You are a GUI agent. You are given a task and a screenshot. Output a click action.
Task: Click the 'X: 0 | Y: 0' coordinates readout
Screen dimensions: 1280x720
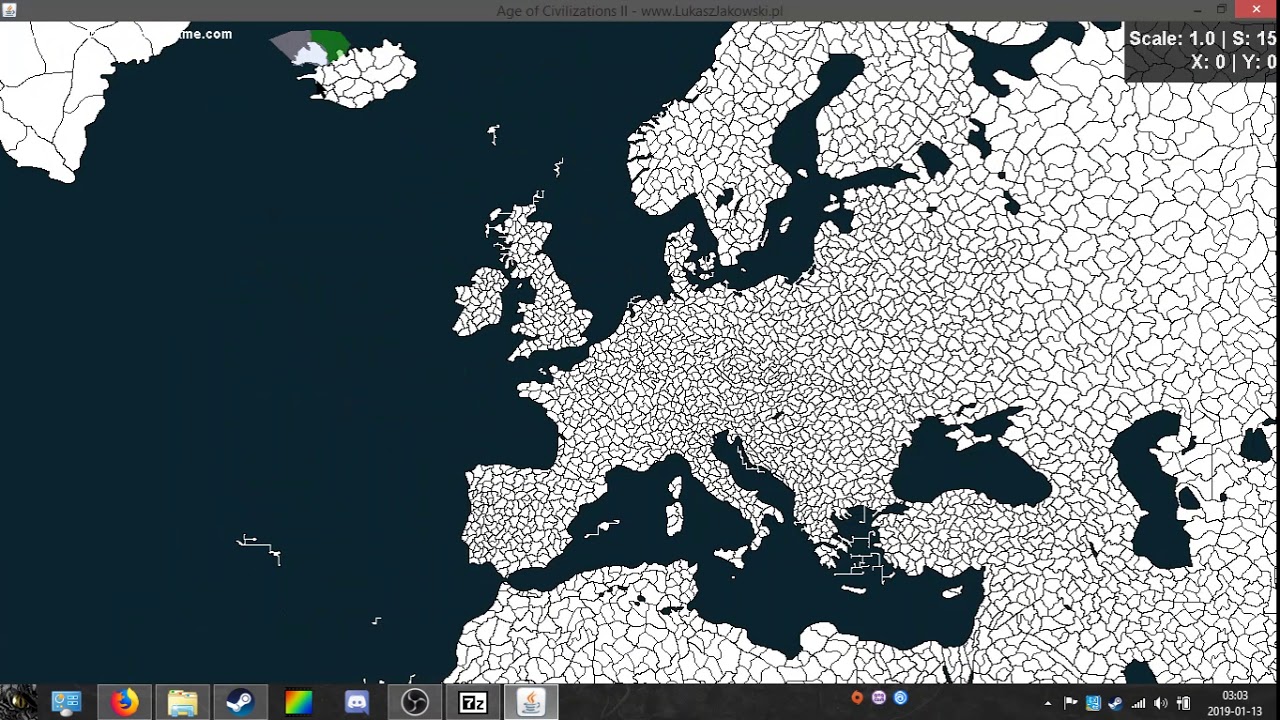[x=1233, y=62]
